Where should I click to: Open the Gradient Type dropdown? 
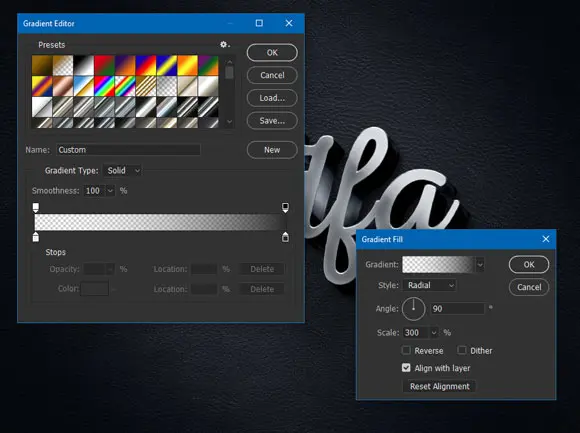(122, 170)
